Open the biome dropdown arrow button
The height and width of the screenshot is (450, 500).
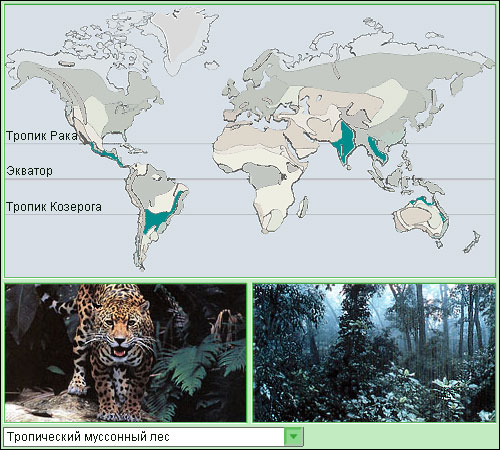293,437
